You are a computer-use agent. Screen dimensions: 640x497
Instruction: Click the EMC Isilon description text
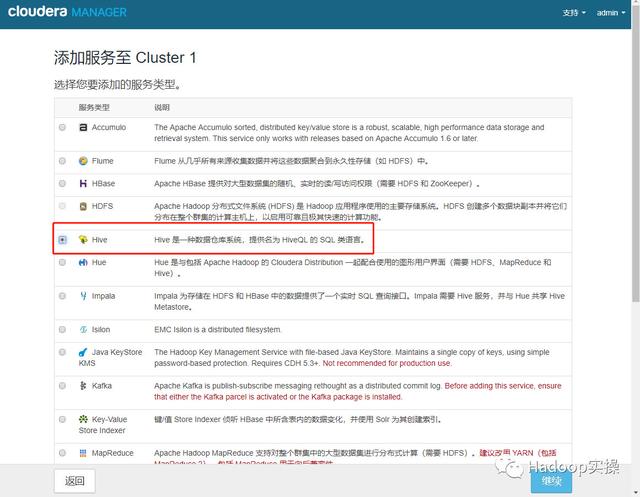(x=218, y=329)
